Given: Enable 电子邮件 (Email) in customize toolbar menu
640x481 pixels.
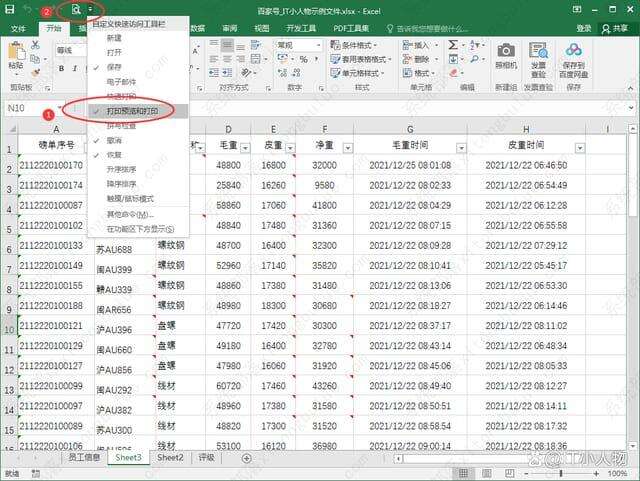Looking at the screenshot, I should (138, 82).
